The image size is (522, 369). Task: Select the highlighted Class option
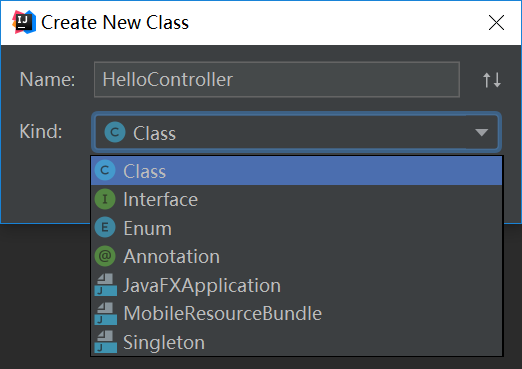pos(296,171)
